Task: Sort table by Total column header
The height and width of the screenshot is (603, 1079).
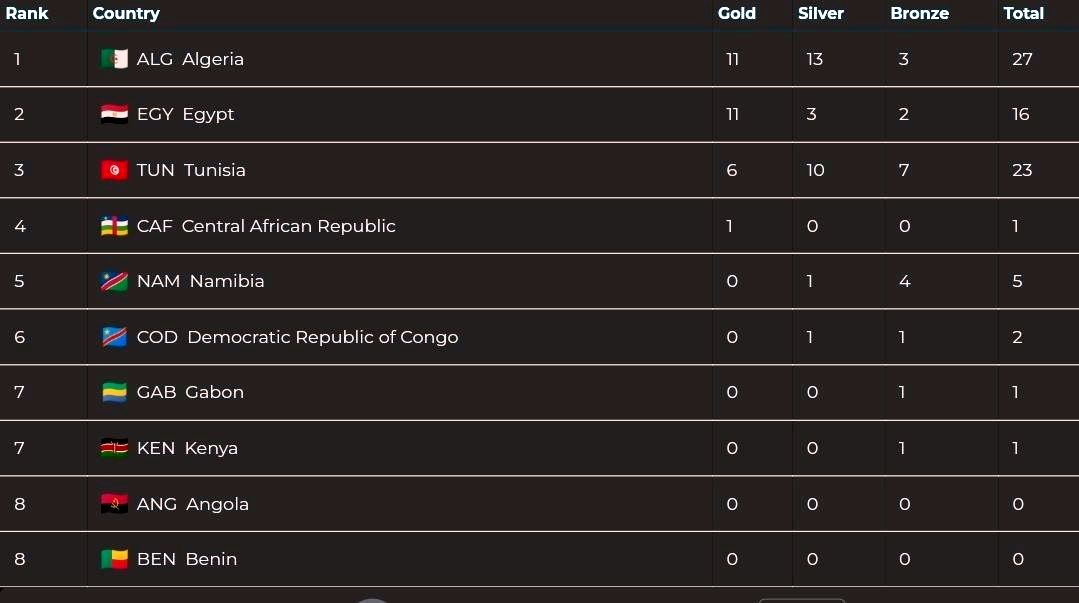Action: (1023, 13)
